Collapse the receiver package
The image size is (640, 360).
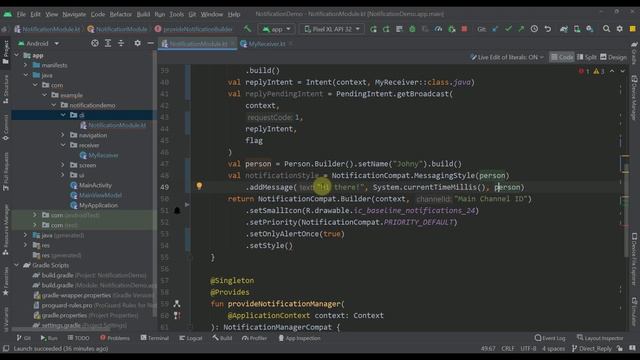point(63,145)
